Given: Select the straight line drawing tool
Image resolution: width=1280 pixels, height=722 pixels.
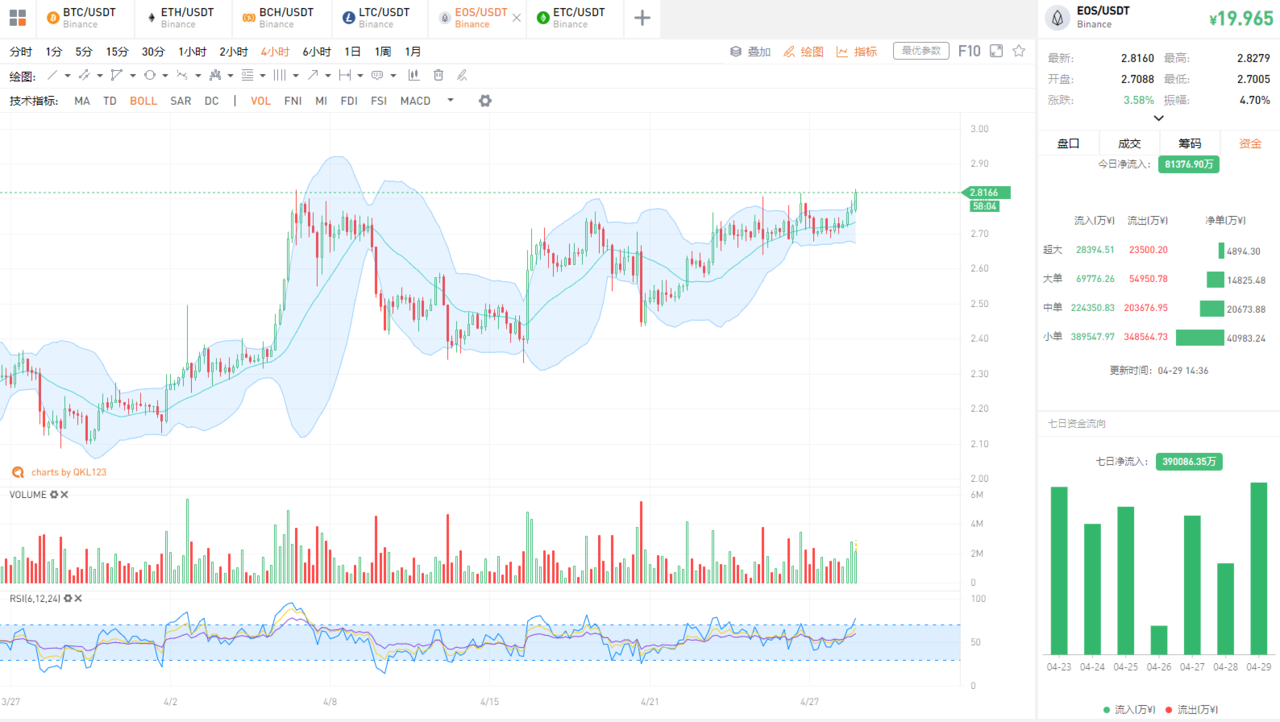Looking at the screenshot, I should point(53,75).
